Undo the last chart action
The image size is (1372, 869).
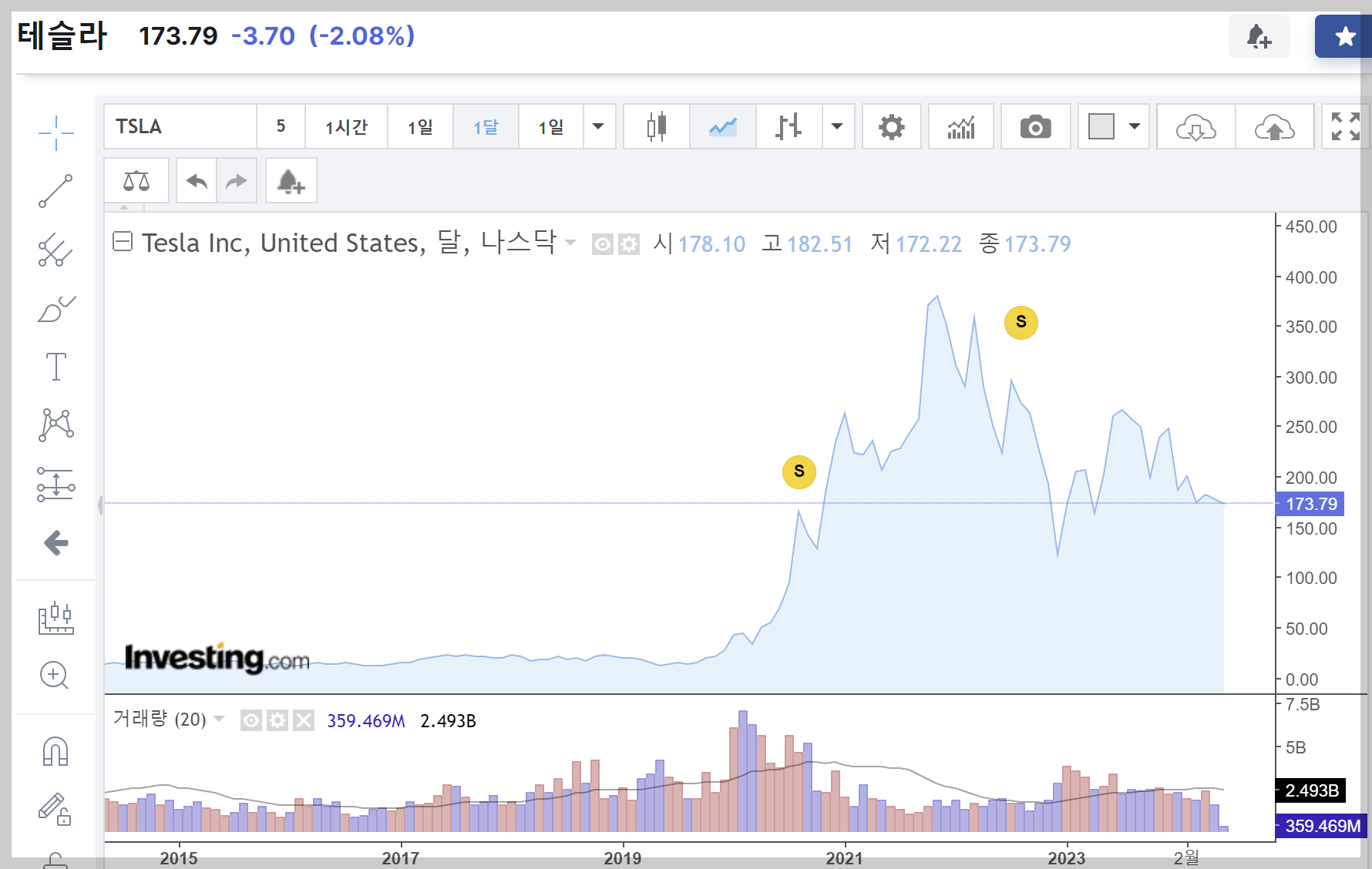tap(196, 180)
